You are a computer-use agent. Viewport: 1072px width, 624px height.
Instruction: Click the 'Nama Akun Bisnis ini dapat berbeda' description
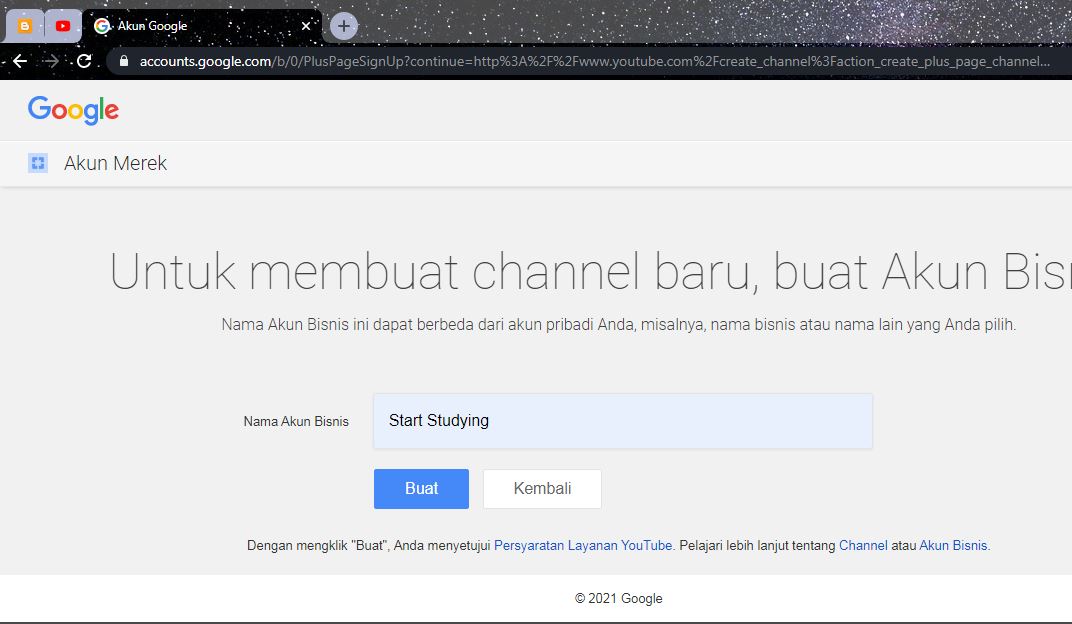(619, 325)
